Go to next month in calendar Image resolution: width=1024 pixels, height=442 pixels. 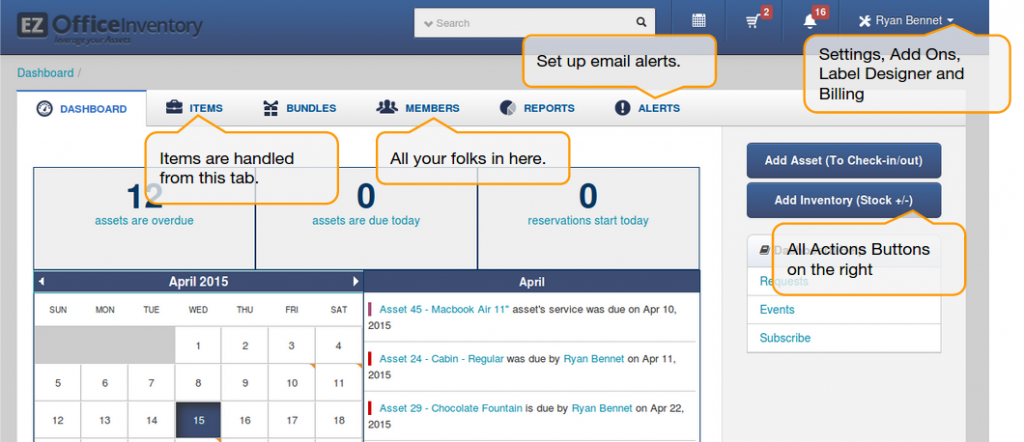pyautogui.click(x=355, y=282)
